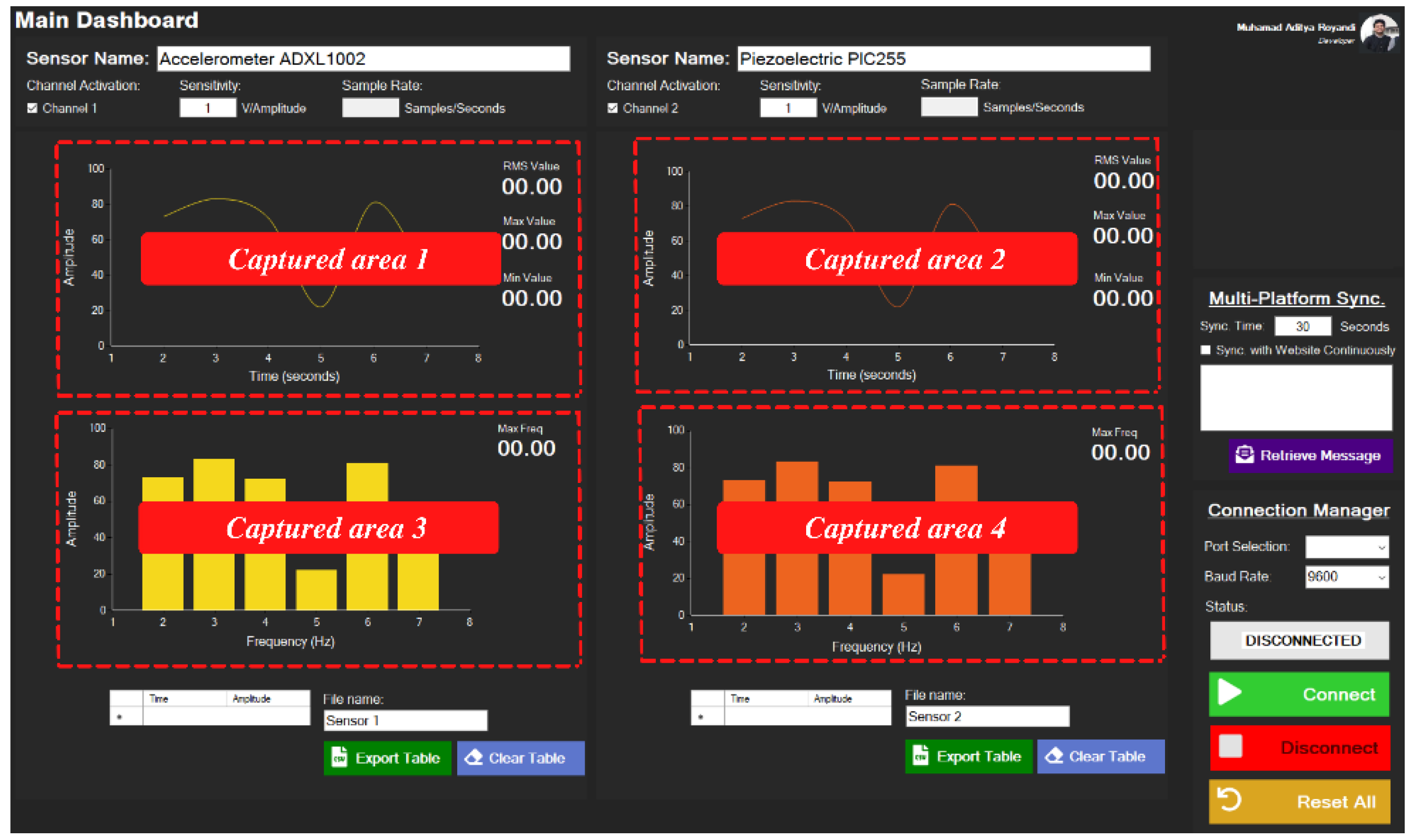Click the Sync Time seconds field
1410x840 pixels.
click(x=1303, y=326)
